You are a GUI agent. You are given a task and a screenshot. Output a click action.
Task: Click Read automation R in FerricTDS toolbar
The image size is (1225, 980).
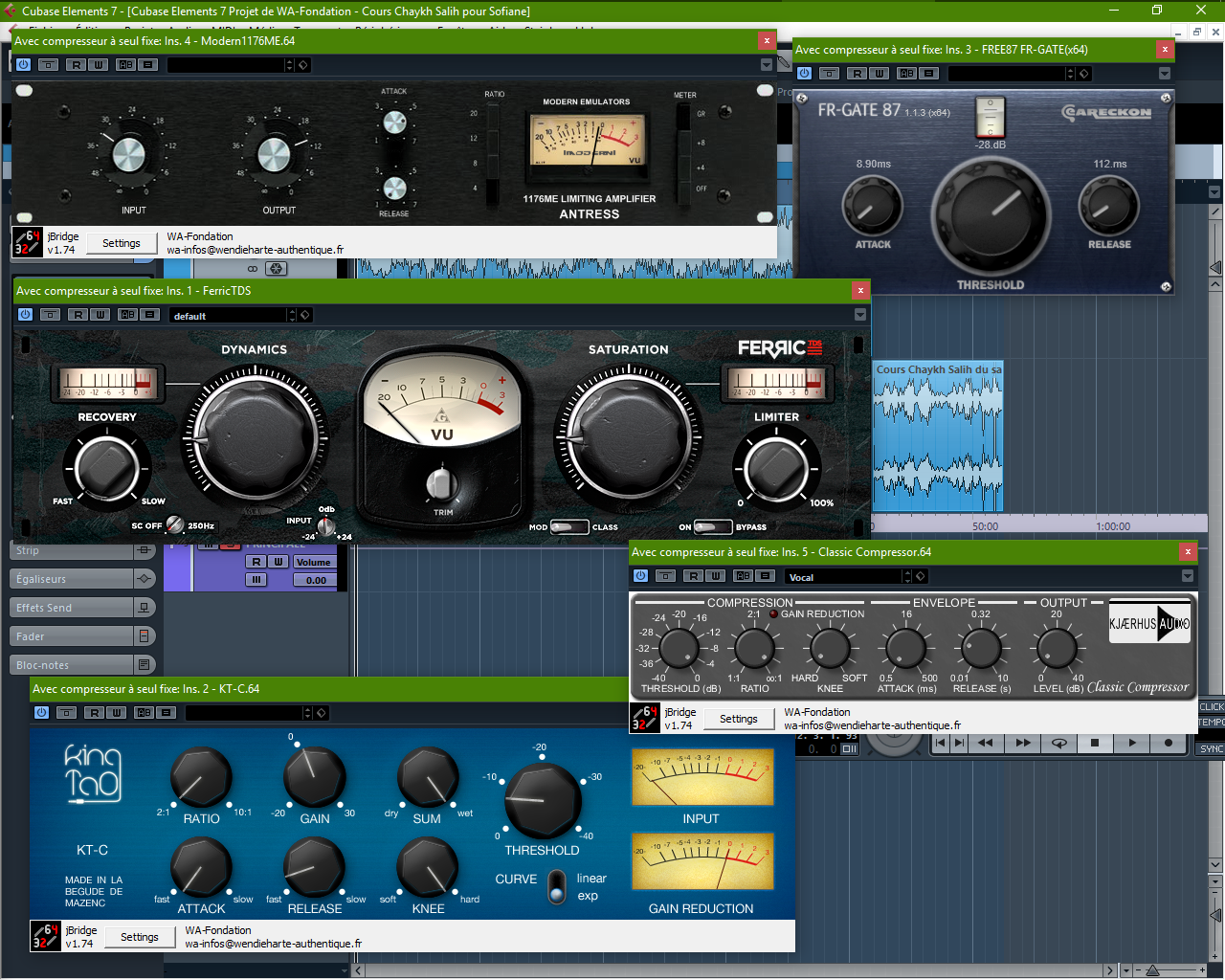[78, 315]
